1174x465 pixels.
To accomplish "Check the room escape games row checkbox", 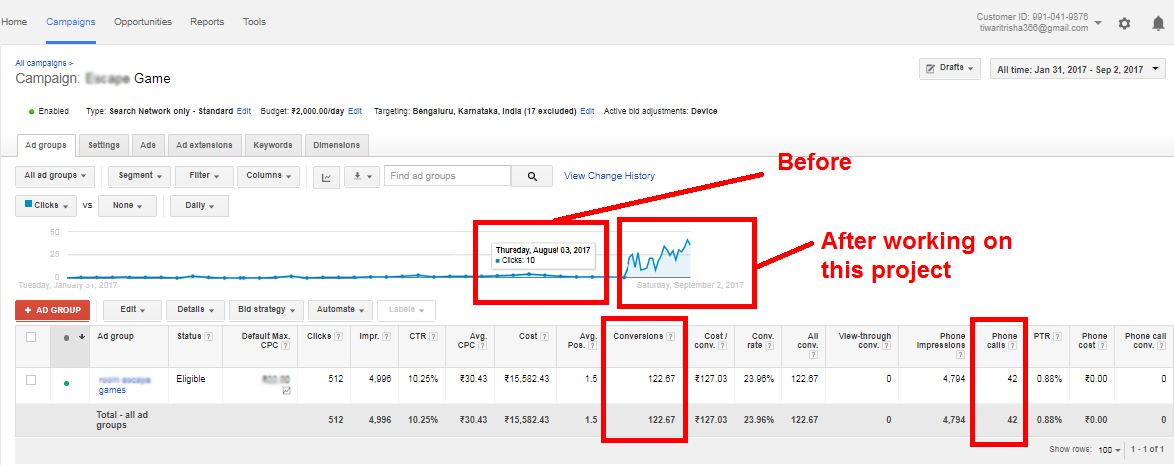I will tap(31, 380).
